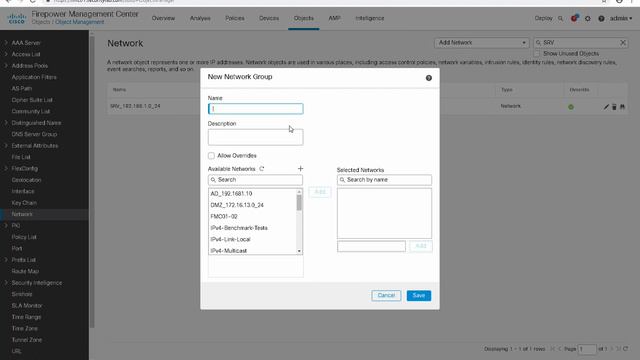Screen dimensions: 640x360
Task: Cancel the New Network Group dialog
Action: 386,296
